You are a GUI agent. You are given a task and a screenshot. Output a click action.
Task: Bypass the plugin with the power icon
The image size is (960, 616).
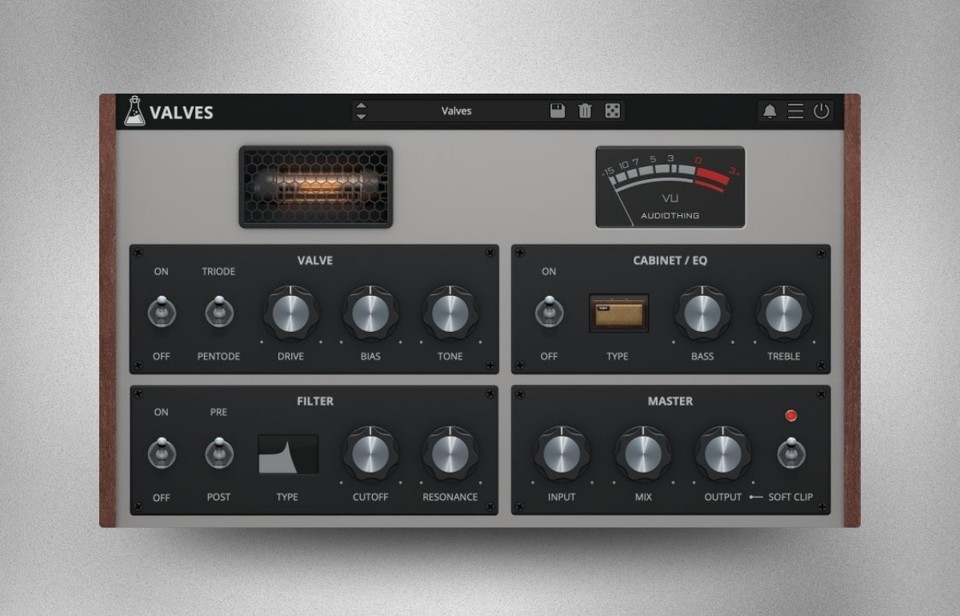[821, 111]
